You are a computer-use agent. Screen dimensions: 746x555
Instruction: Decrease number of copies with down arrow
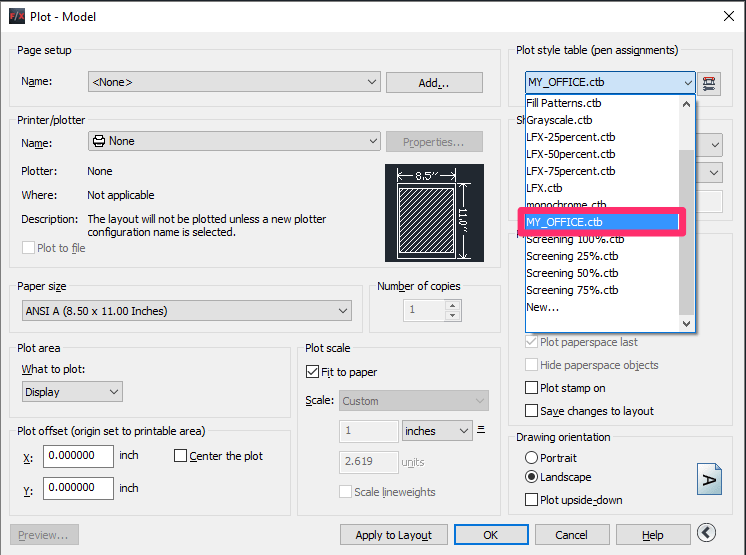point(453,315)
